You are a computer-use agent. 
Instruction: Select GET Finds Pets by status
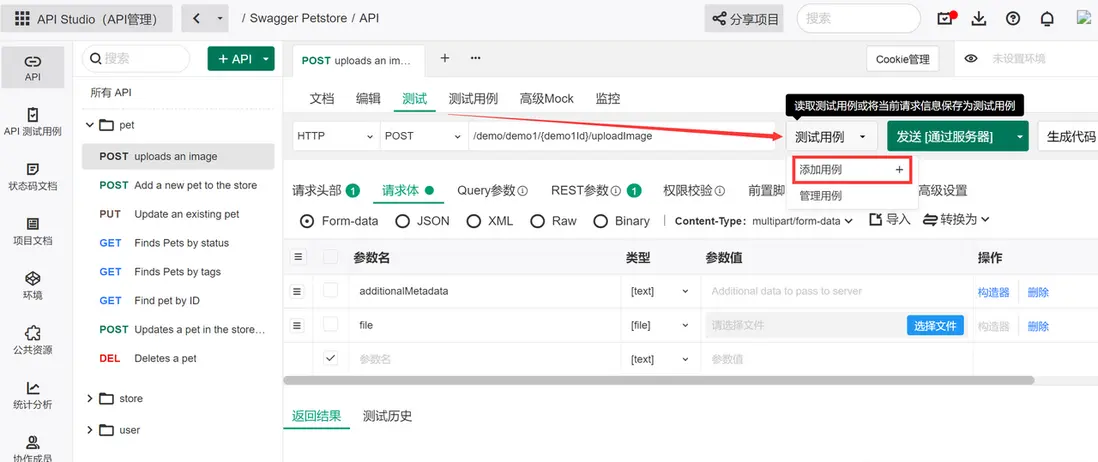pyautogui.click(x=178, y=243)
